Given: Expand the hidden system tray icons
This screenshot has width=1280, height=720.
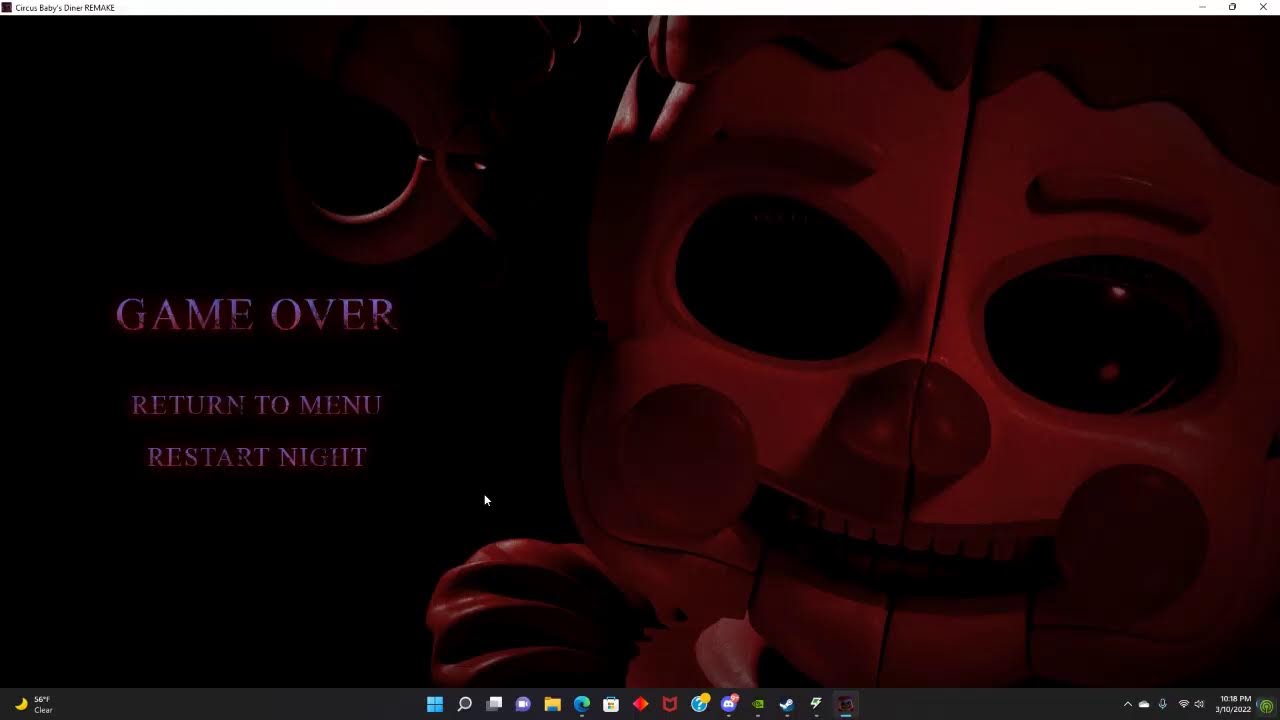Looking at the screenshot, I should click(x=1128, y=705).
